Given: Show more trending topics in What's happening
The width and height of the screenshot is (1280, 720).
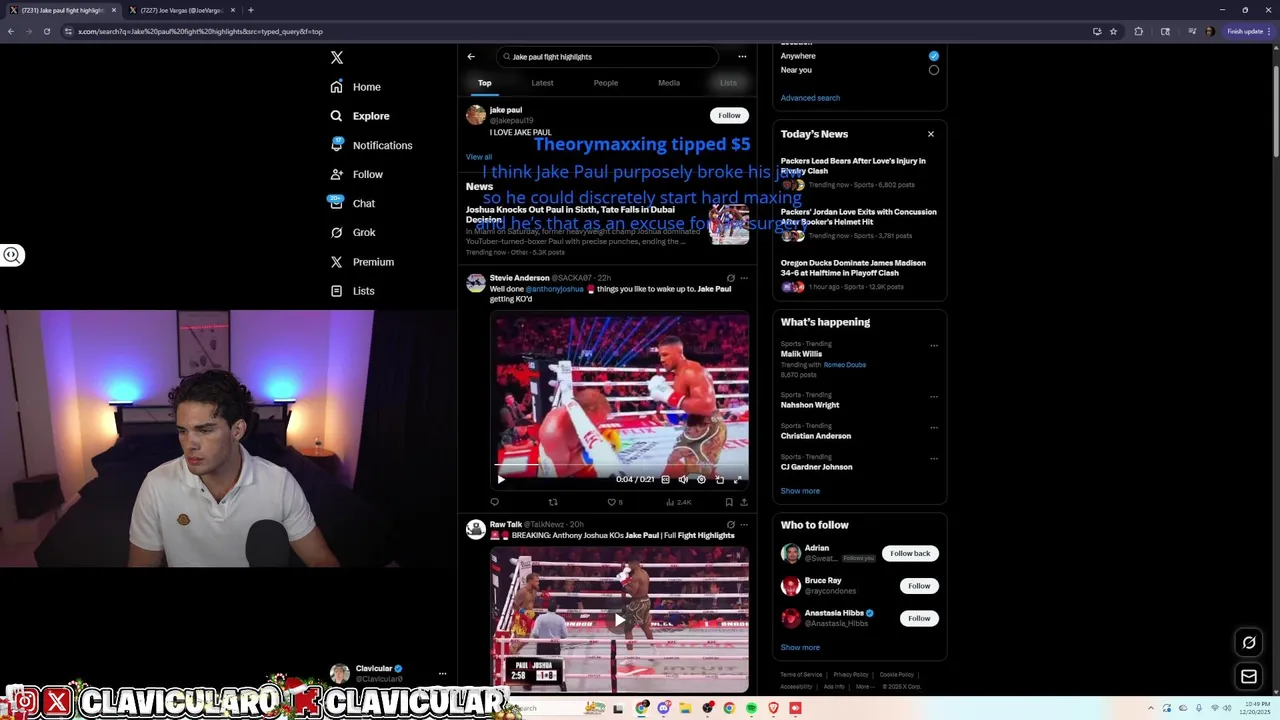Looking at the screenshot, I should [800, 491].
